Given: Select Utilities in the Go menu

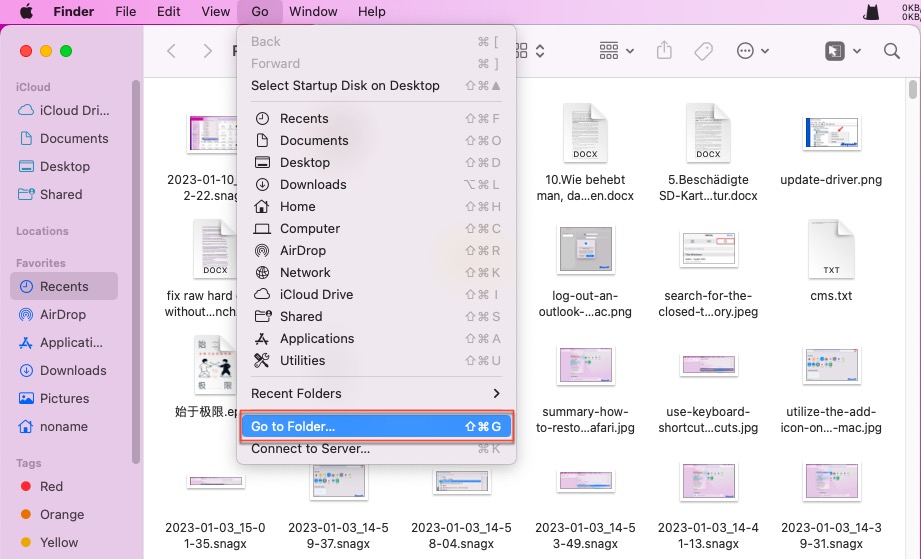Looking at the screenshot, I should (x=376, y=361).
